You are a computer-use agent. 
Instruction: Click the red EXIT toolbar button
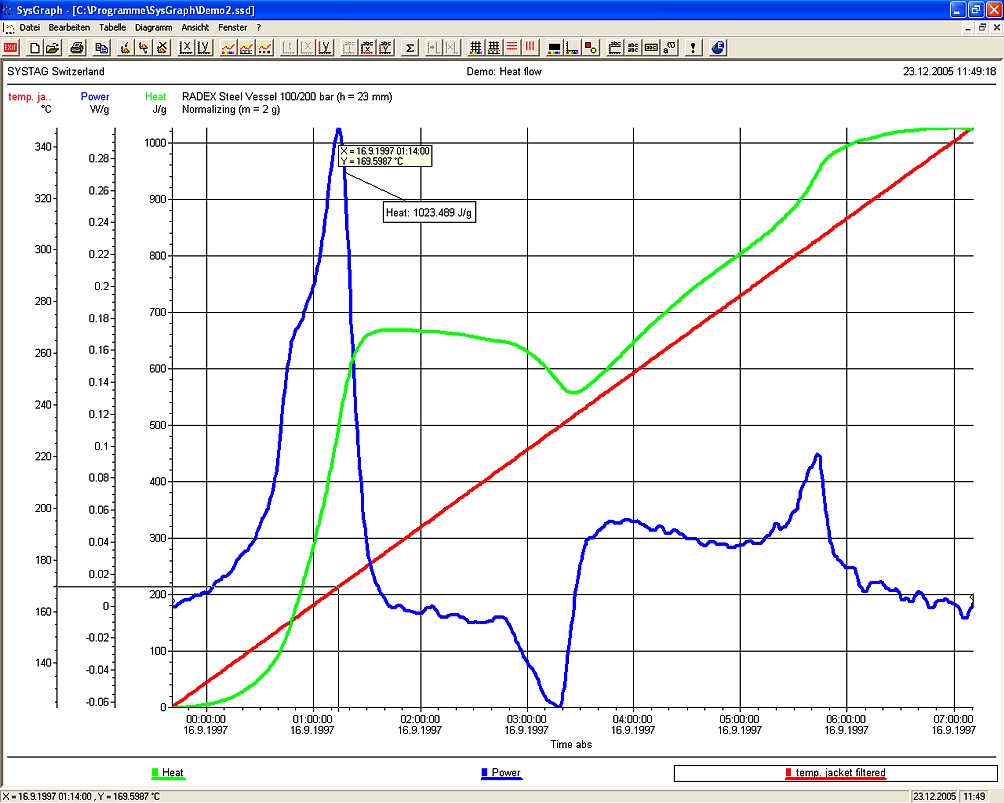point(11,47)
